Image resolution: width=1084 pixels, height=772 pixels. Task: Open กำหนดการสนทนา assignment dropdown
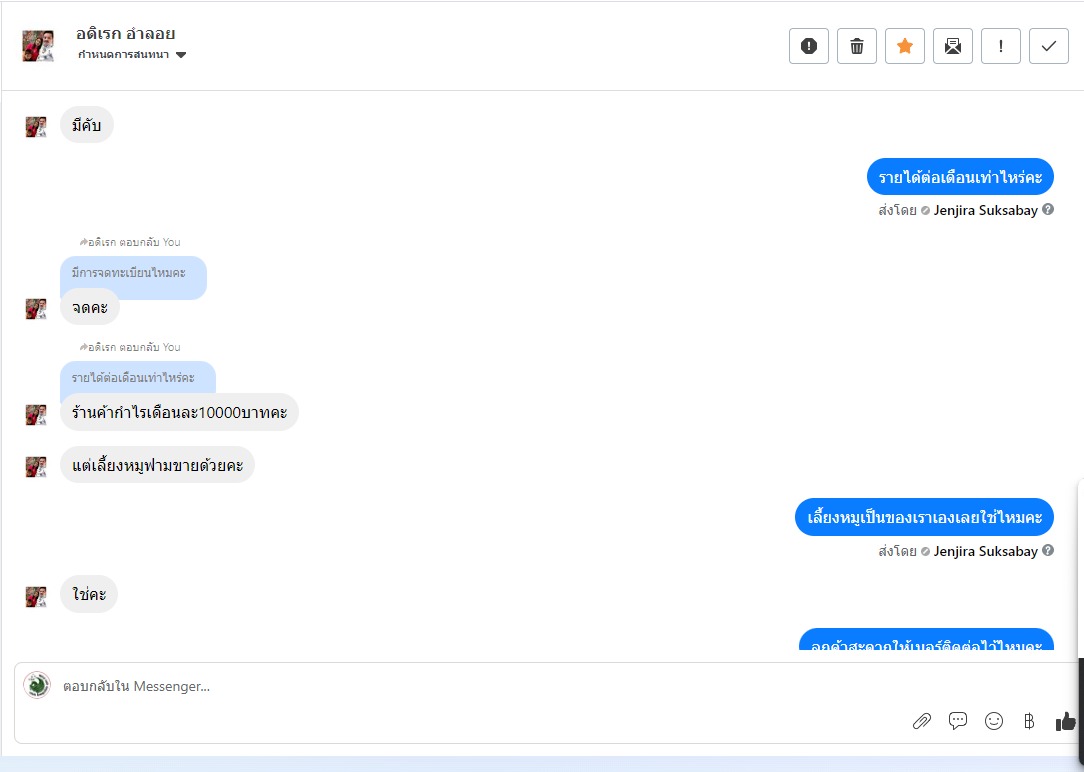click(131, 55)
